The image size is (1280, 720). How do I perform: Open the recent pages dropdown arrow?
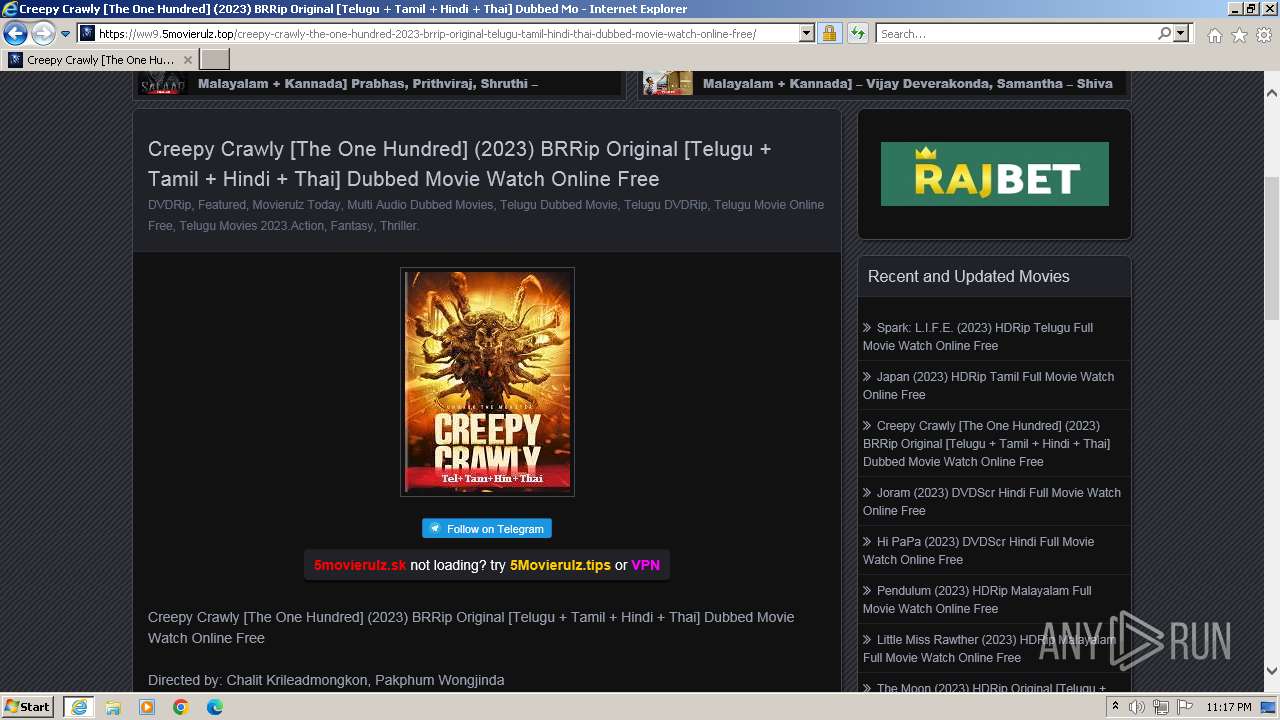coord(65,34)
